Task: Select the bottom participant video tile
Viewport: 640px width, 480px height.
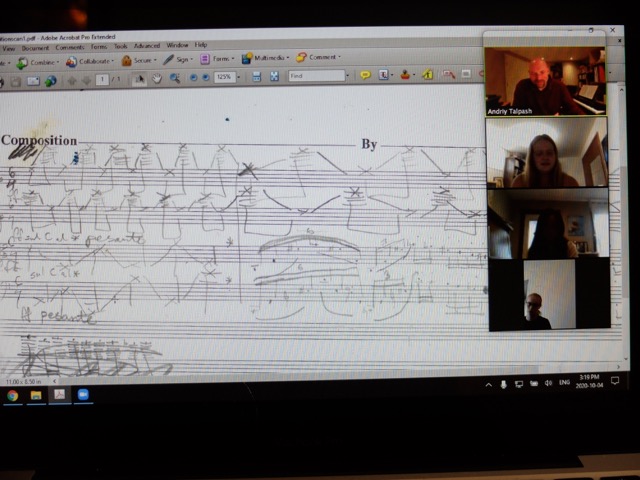Action: click(549, 294)
